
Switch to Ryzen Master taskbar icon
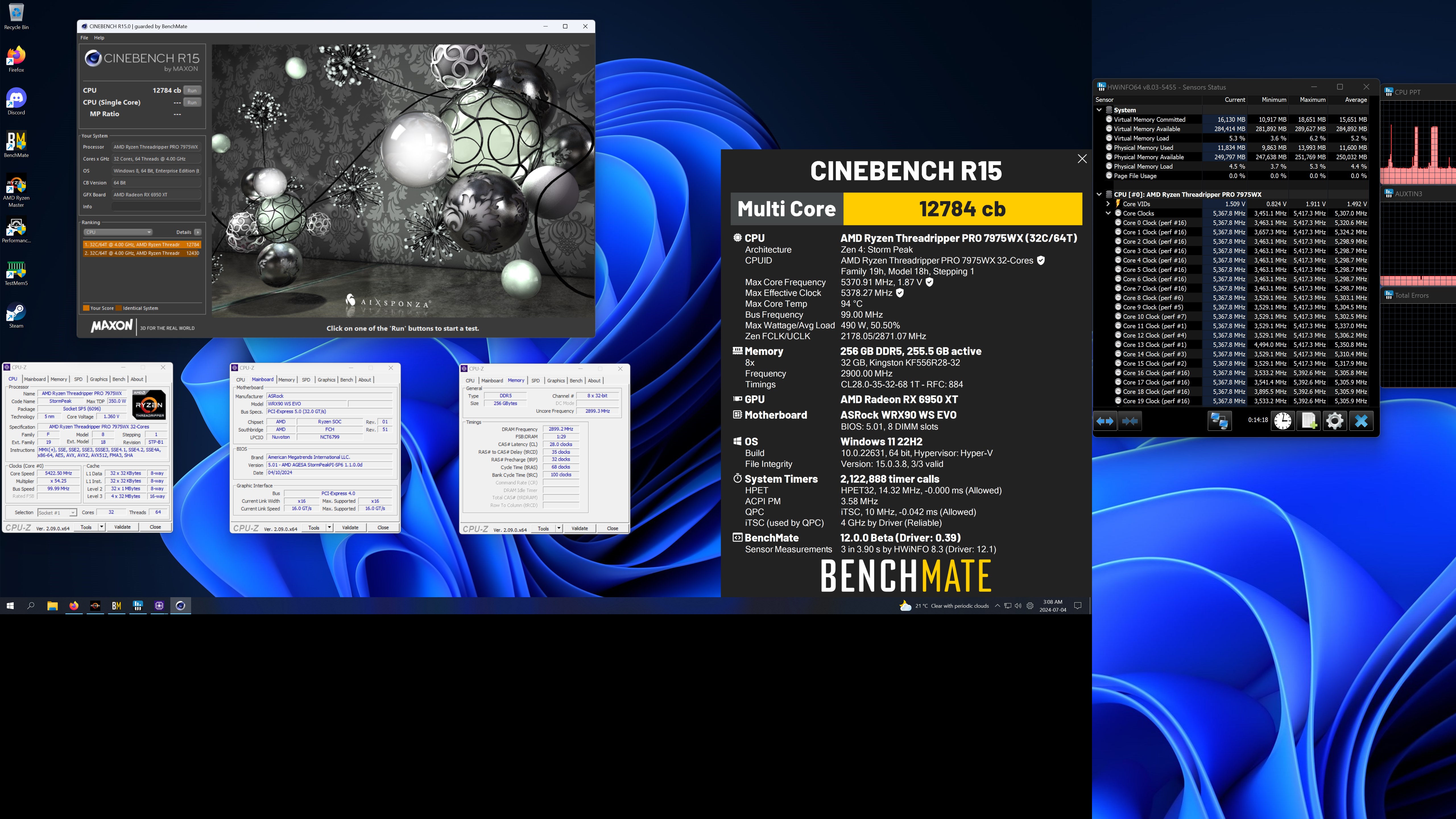(x=95, y=605)
